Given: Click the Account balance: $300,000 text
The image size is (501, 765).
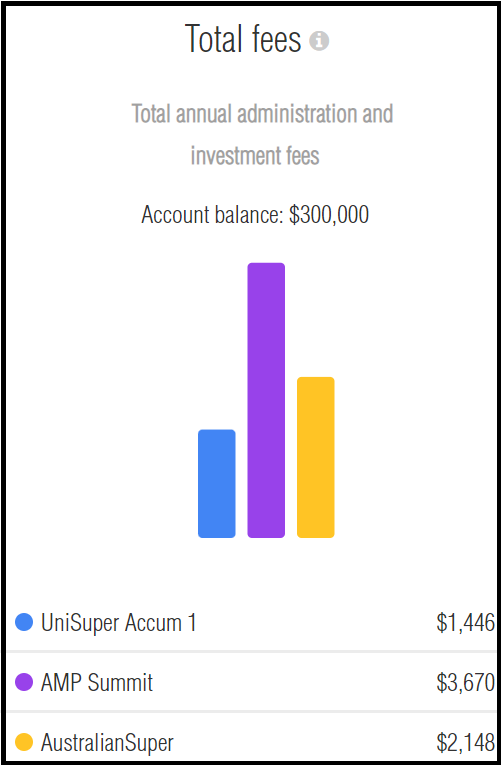Looking at the screenshot, I should click(255, 215).
